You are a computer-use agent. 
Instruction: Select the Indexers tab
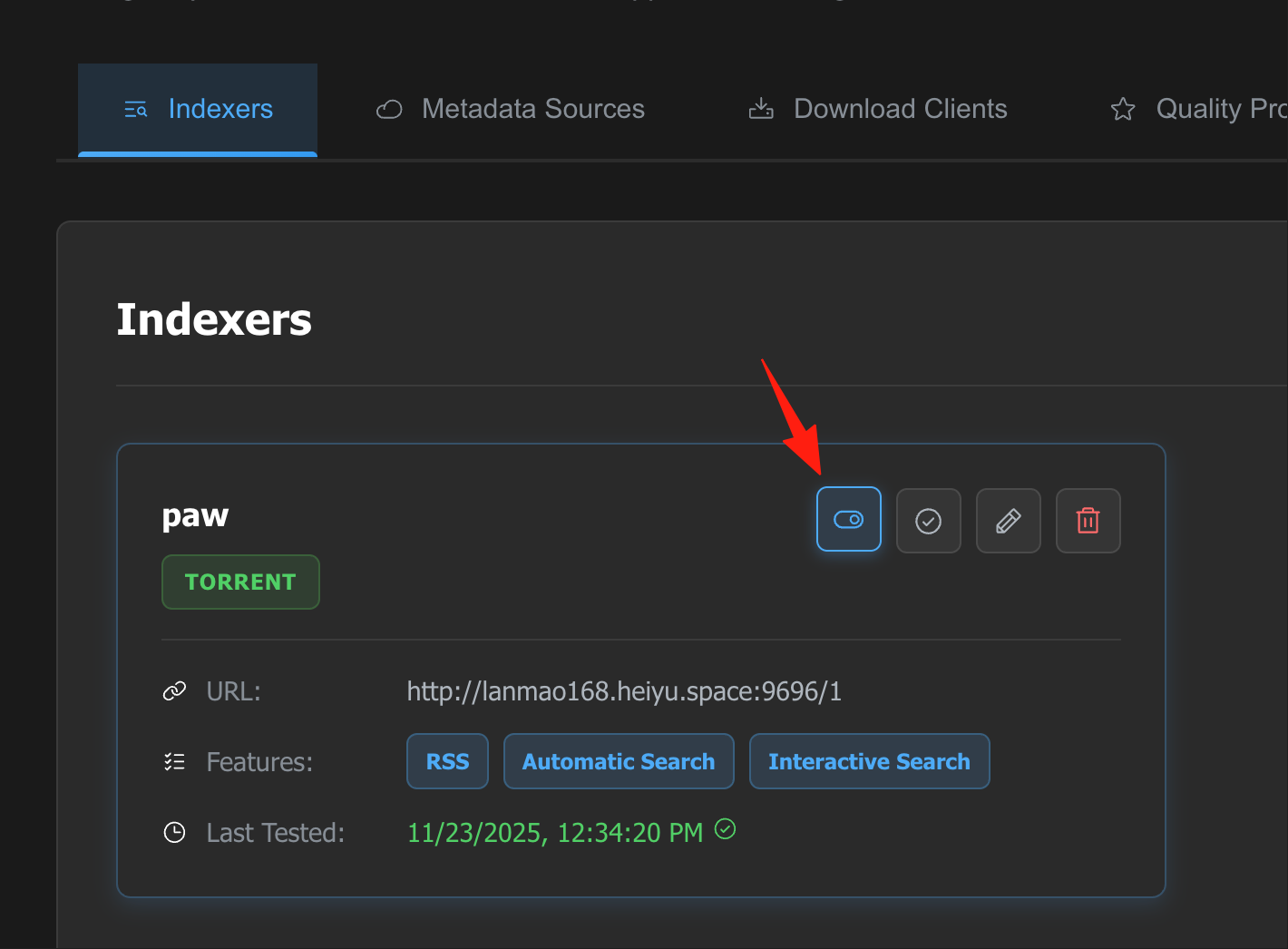click(198, 109)
